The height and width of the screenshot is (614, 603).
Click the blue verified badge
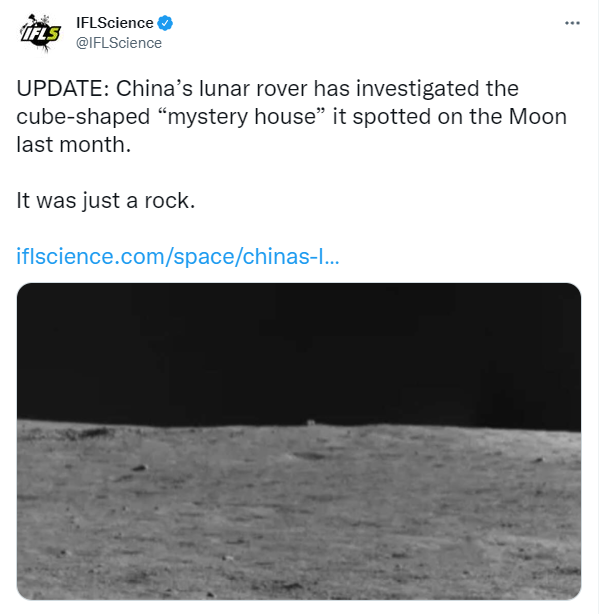coord(165,23)
